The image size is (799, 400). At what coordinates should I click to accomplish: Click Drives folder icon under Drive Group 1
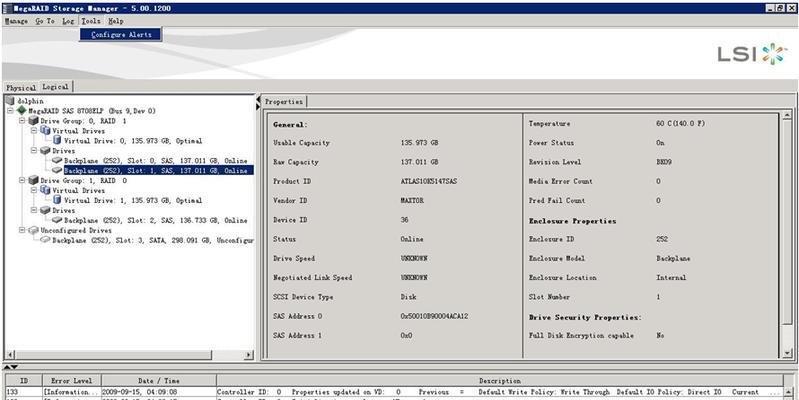(x=45, y=210)
